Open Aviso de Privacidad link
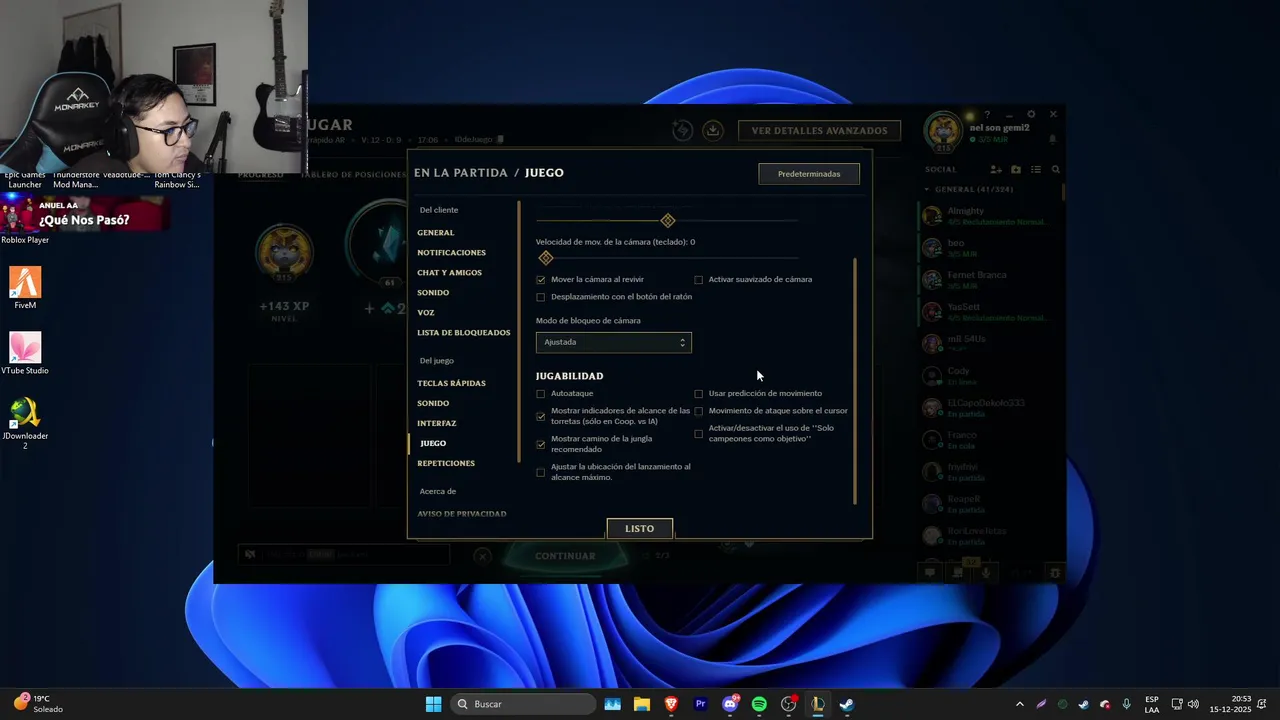The image size is (1280, 720). point(462,513)
